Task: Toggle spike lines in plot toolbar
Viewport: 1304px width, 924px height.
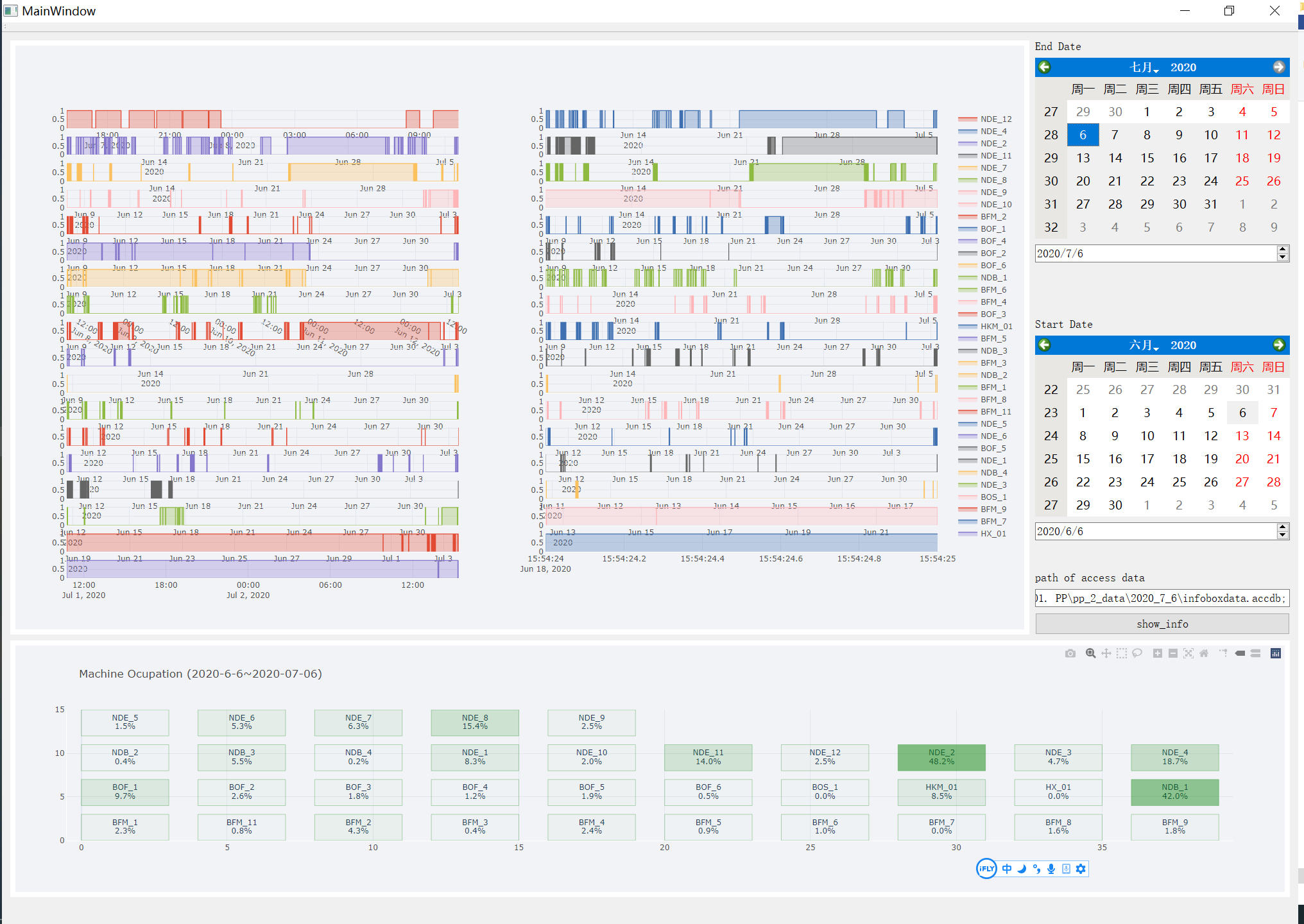Action: pos(1223,653)
